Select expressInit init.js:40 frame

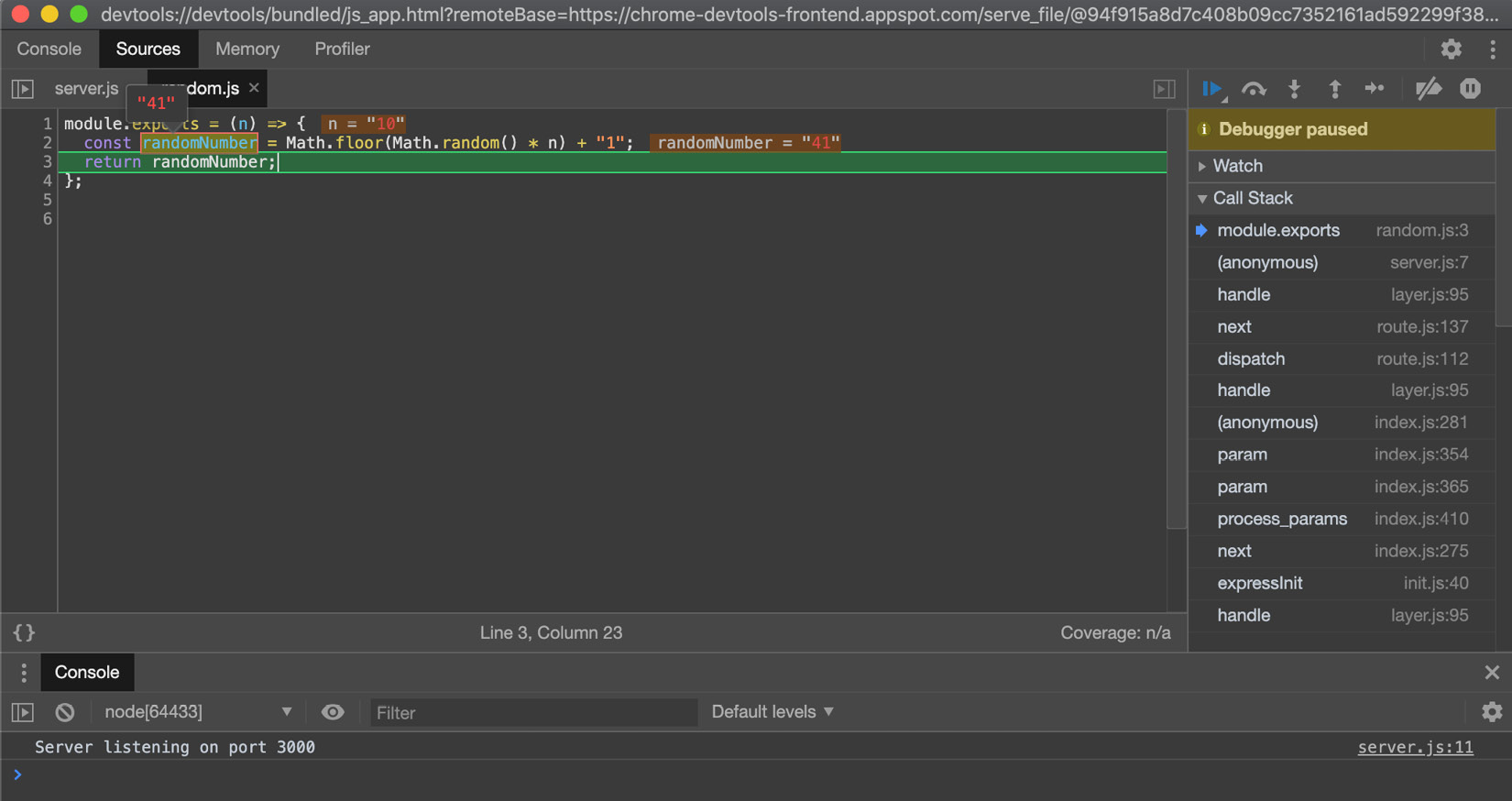pos(1342,583)
